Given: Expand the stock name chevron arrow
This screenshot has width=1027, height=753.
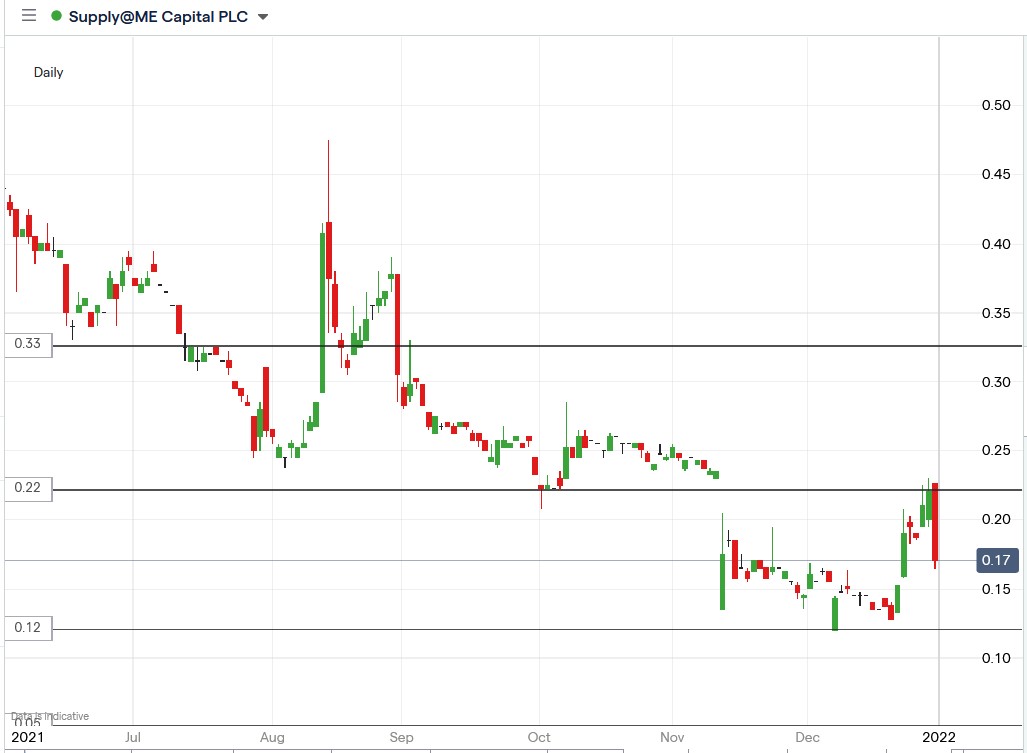Looking at the screenshot, I should pyautogui.click(x=262, y=16).
